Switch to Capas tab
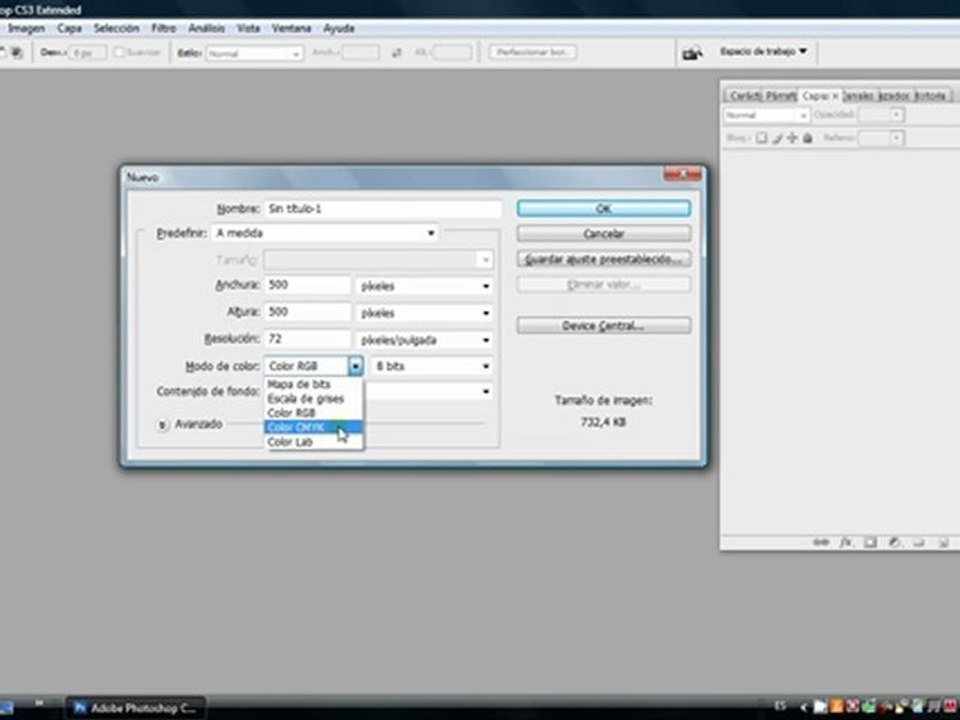960x720 pixels. click(x=819, y=96)
